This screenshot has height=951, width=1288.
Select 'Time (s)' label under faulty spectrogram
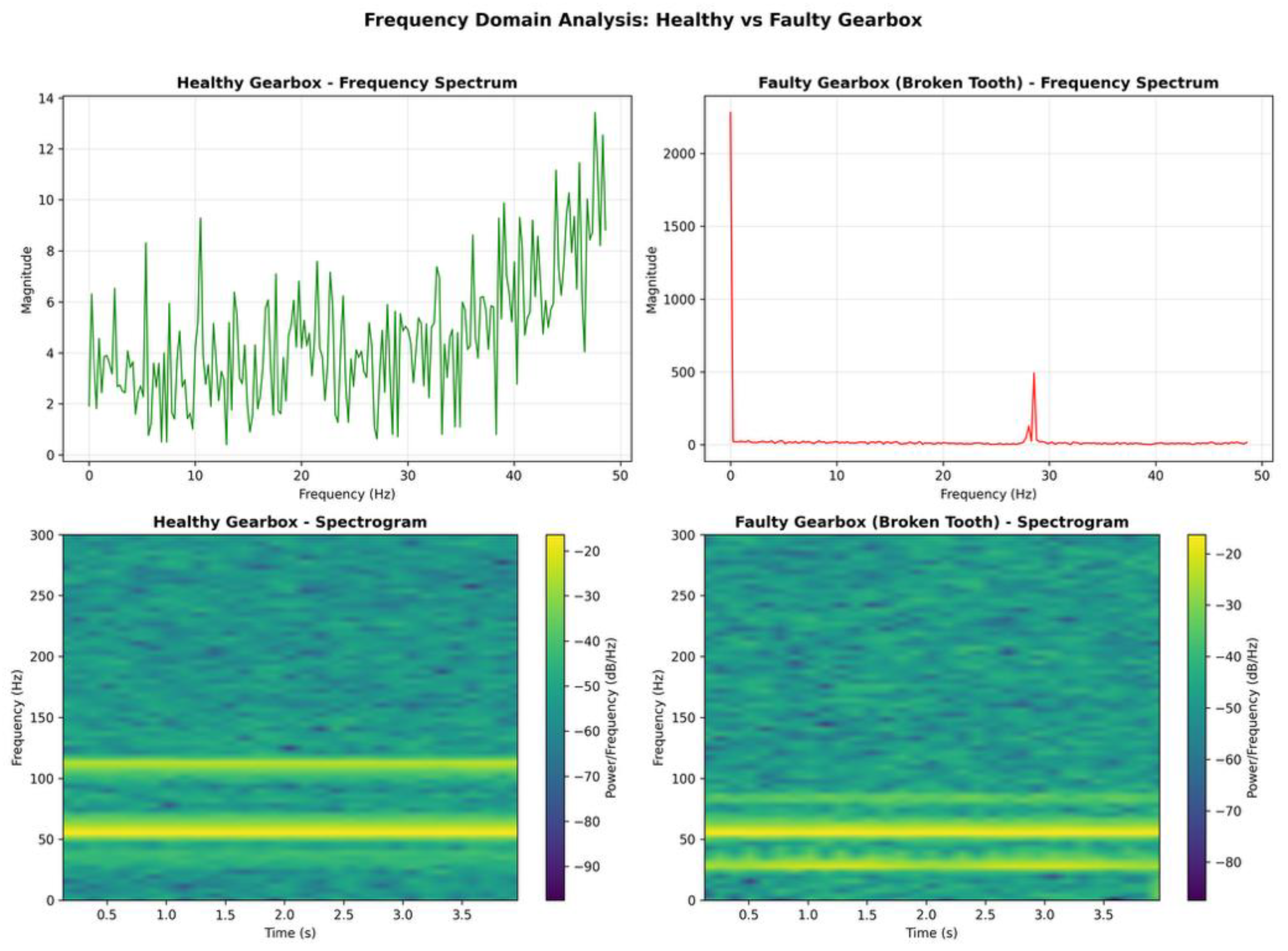pos(932,932)
